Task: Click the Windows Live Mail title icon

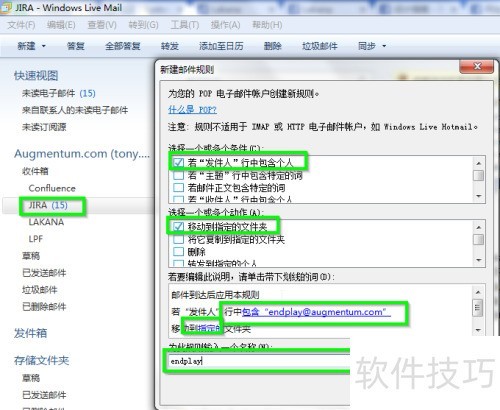Action: (6, 7)
